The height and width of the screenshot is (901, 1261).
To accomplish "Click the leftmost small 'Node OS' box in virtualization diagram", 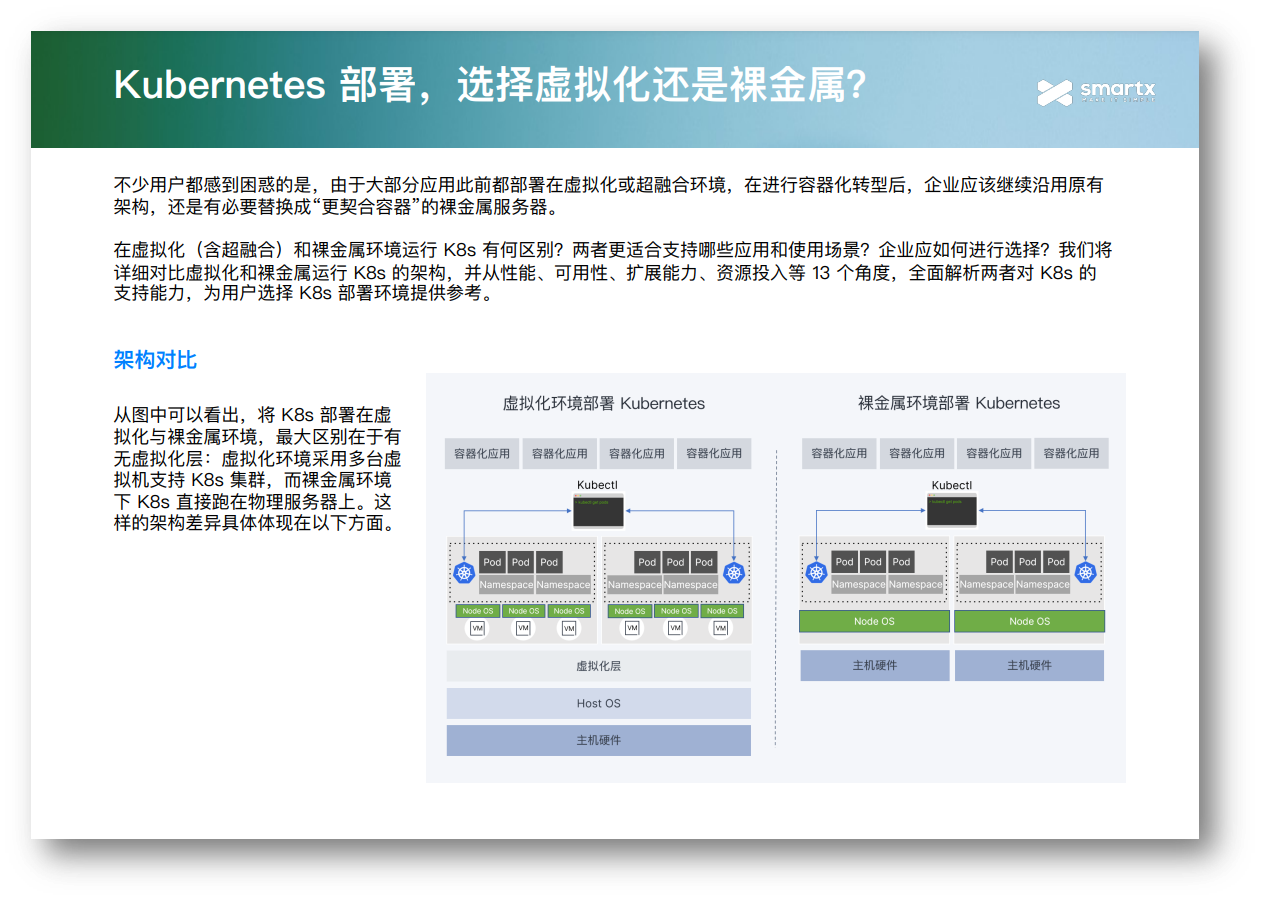I will 477,611.
